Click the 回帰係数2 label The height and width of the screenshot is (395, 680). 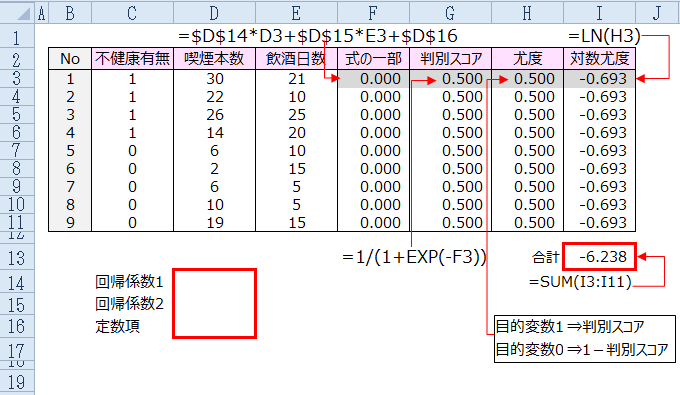129,304
